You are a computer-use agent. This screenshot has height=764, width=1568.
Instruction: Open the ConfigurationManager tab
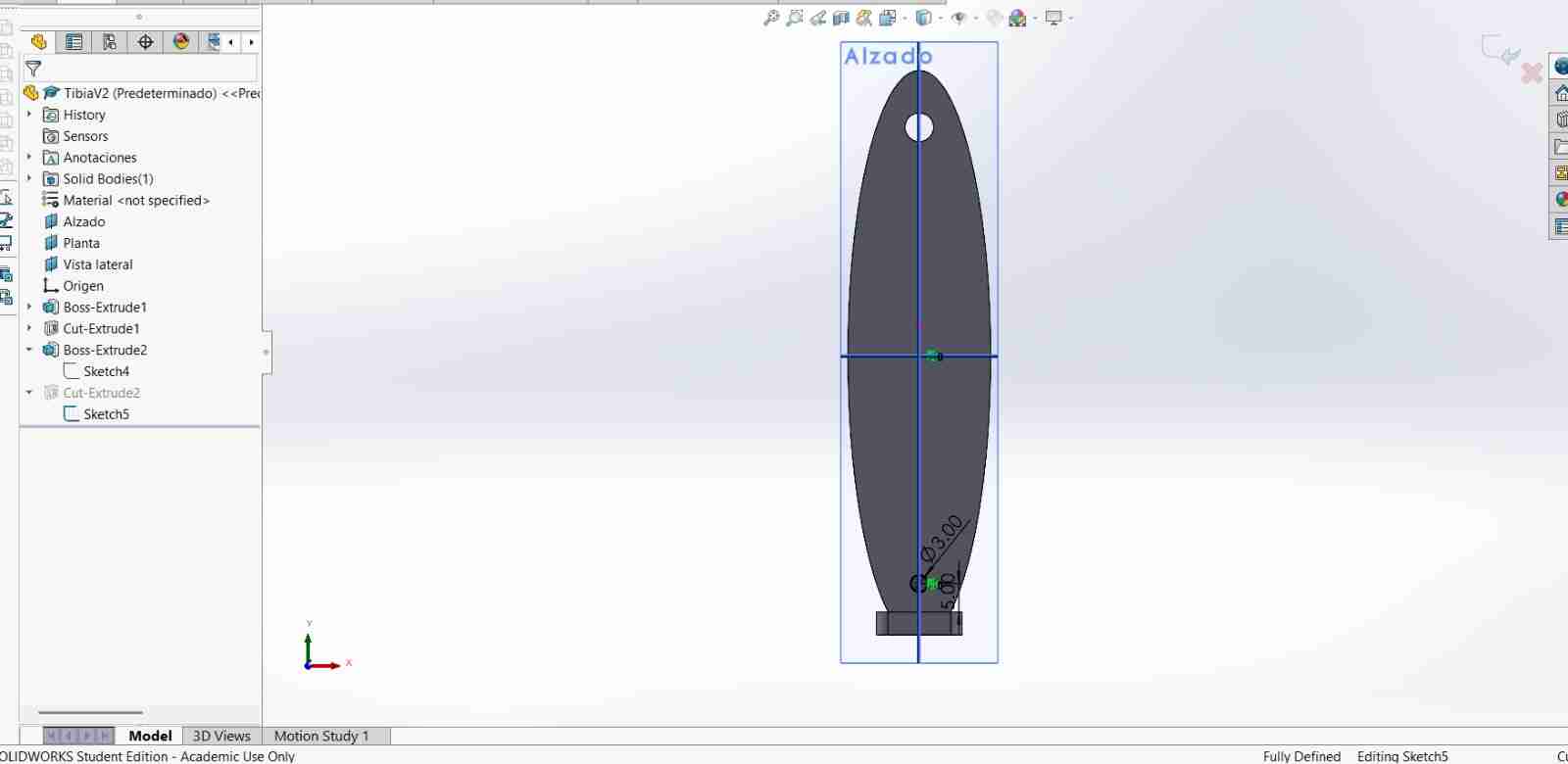click(110, 42)
